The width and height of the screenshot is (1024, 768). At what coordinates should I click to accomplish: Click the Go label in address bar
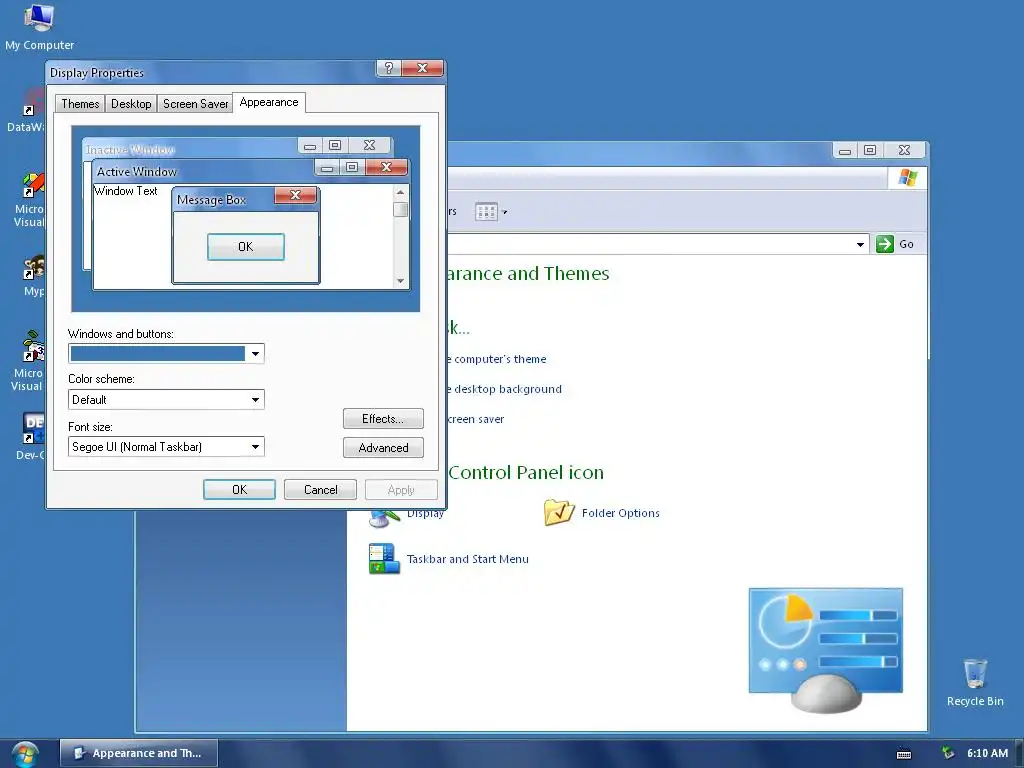click(x=906, y=244)
